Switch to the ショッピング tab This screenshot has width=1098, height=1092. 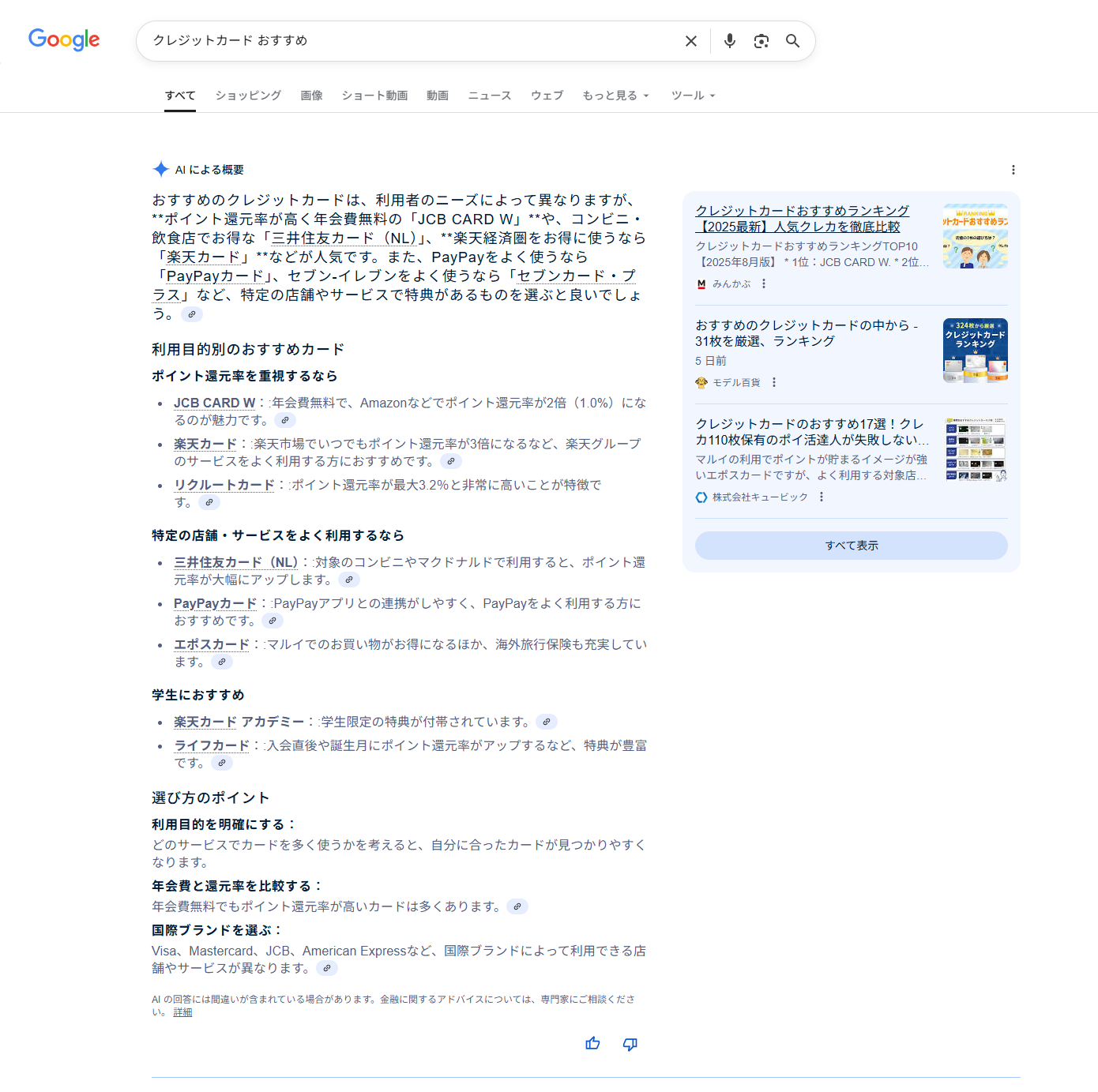248,96
